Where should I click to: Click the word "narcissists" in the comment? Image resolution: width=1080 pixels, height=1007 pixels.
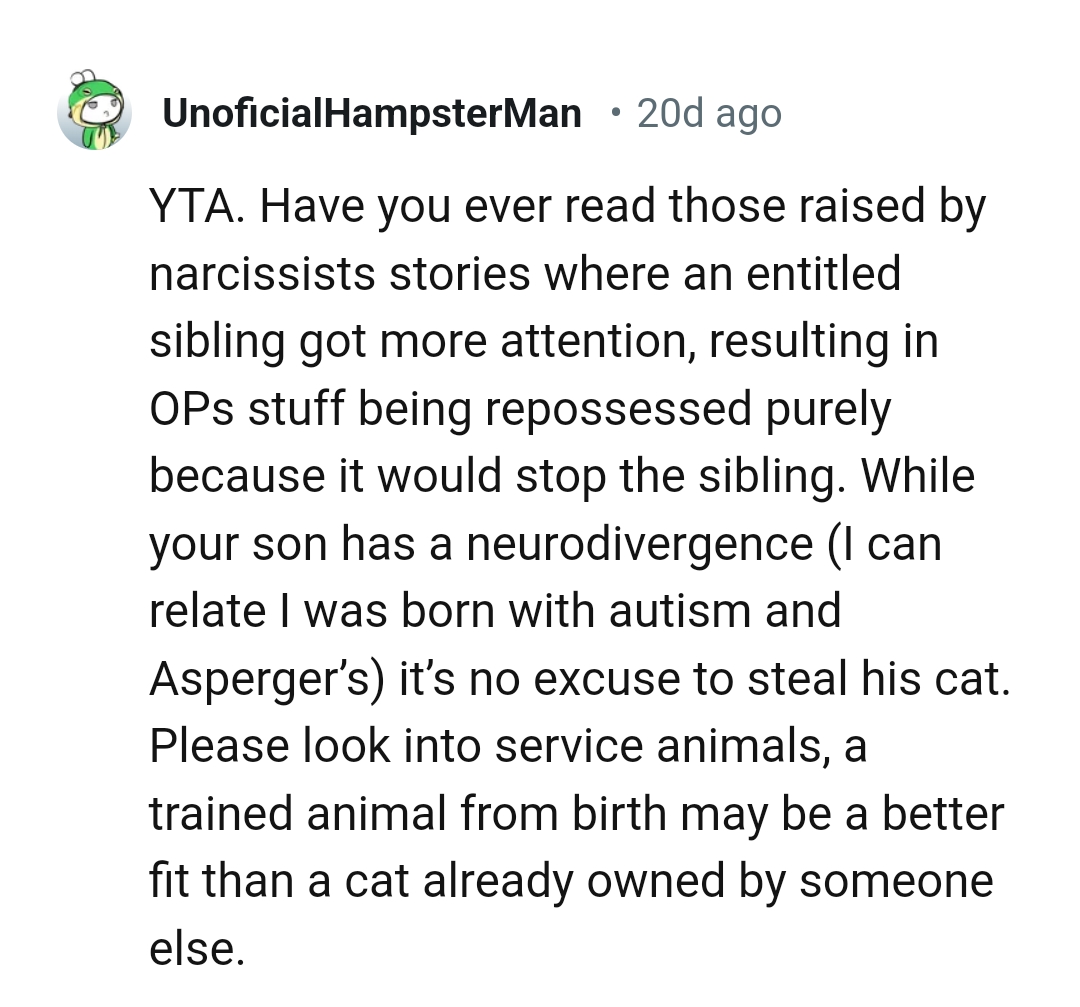click(x=260, y=274)
